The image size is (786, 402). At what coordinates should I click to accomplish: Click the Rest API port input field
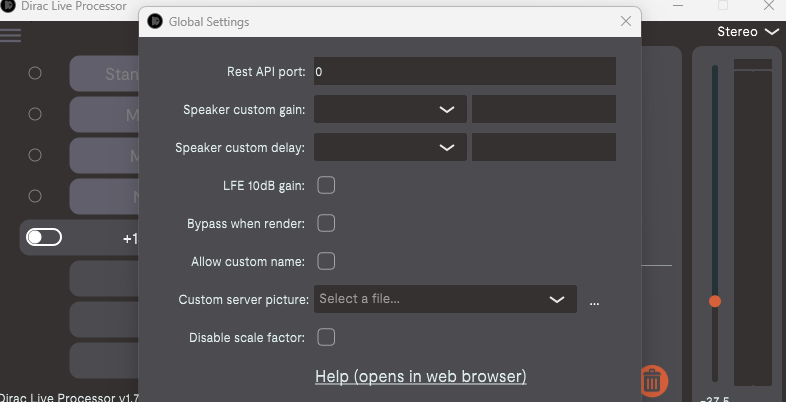click(x=464, y=71)
